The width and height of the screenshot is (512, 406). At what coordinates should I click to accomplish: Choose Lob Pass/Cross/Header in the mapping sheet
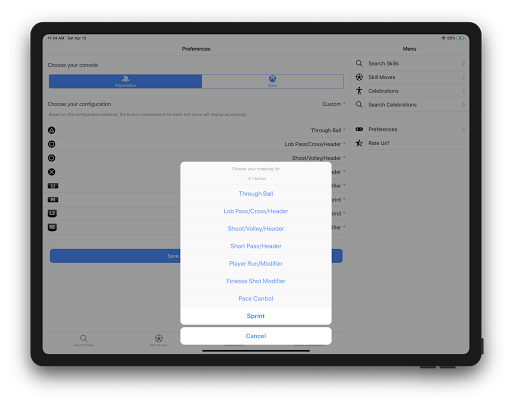pyautogui.click(x=256, y=211)
